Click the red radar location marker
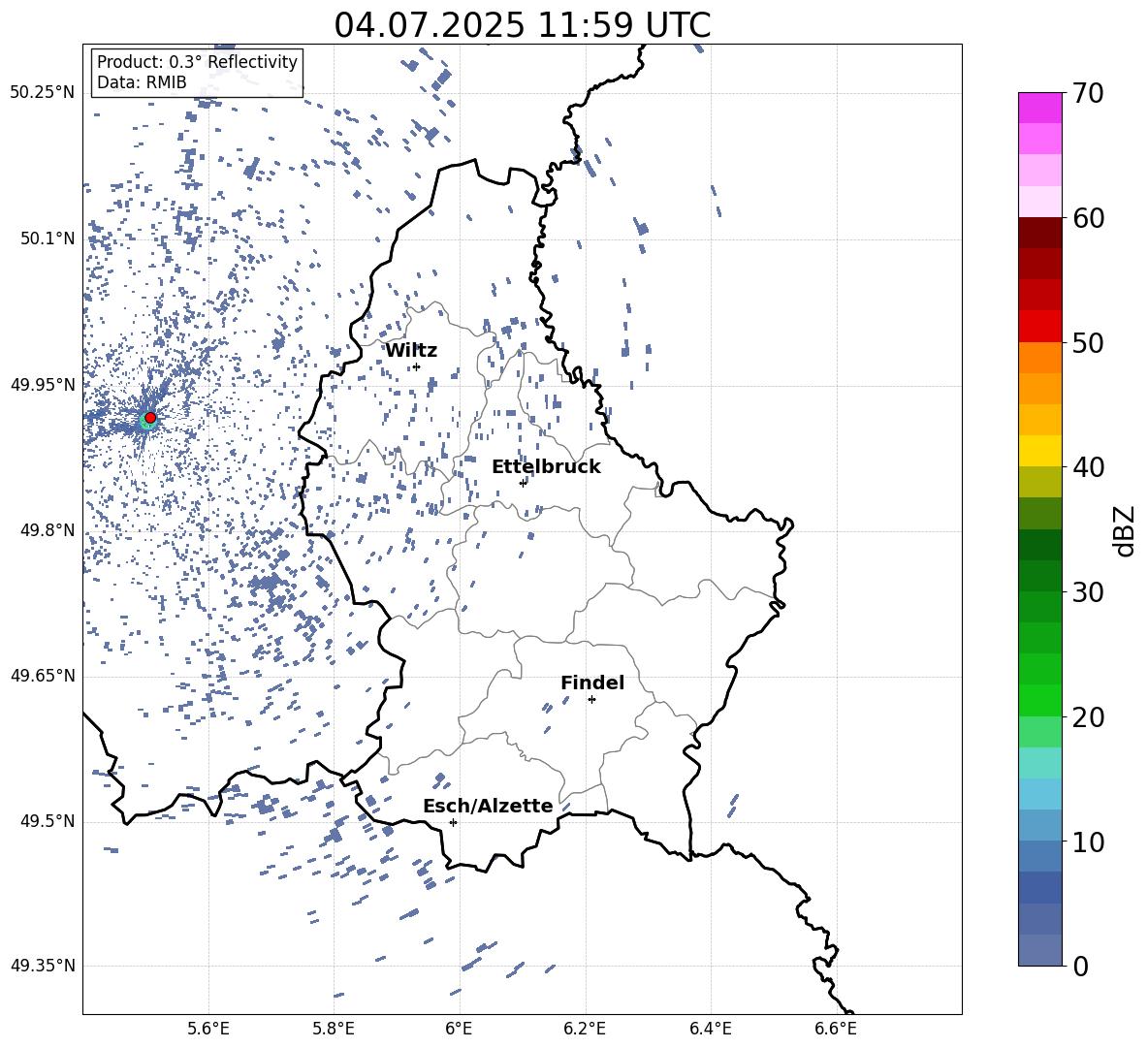1148x1048 pixels. click(150, 418)
